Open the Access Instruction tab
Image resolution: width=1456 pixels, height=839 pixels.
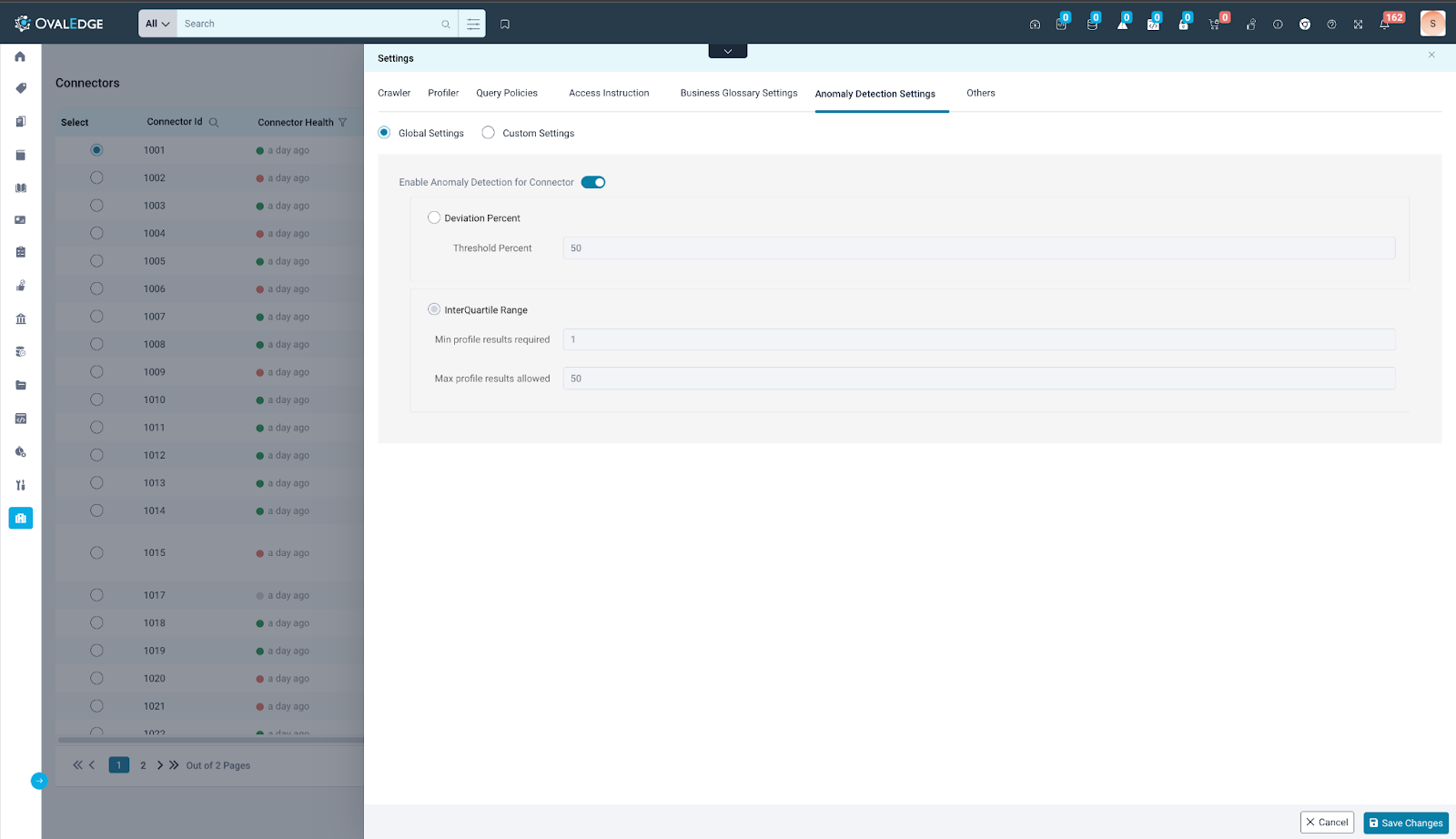click(609, 93)
